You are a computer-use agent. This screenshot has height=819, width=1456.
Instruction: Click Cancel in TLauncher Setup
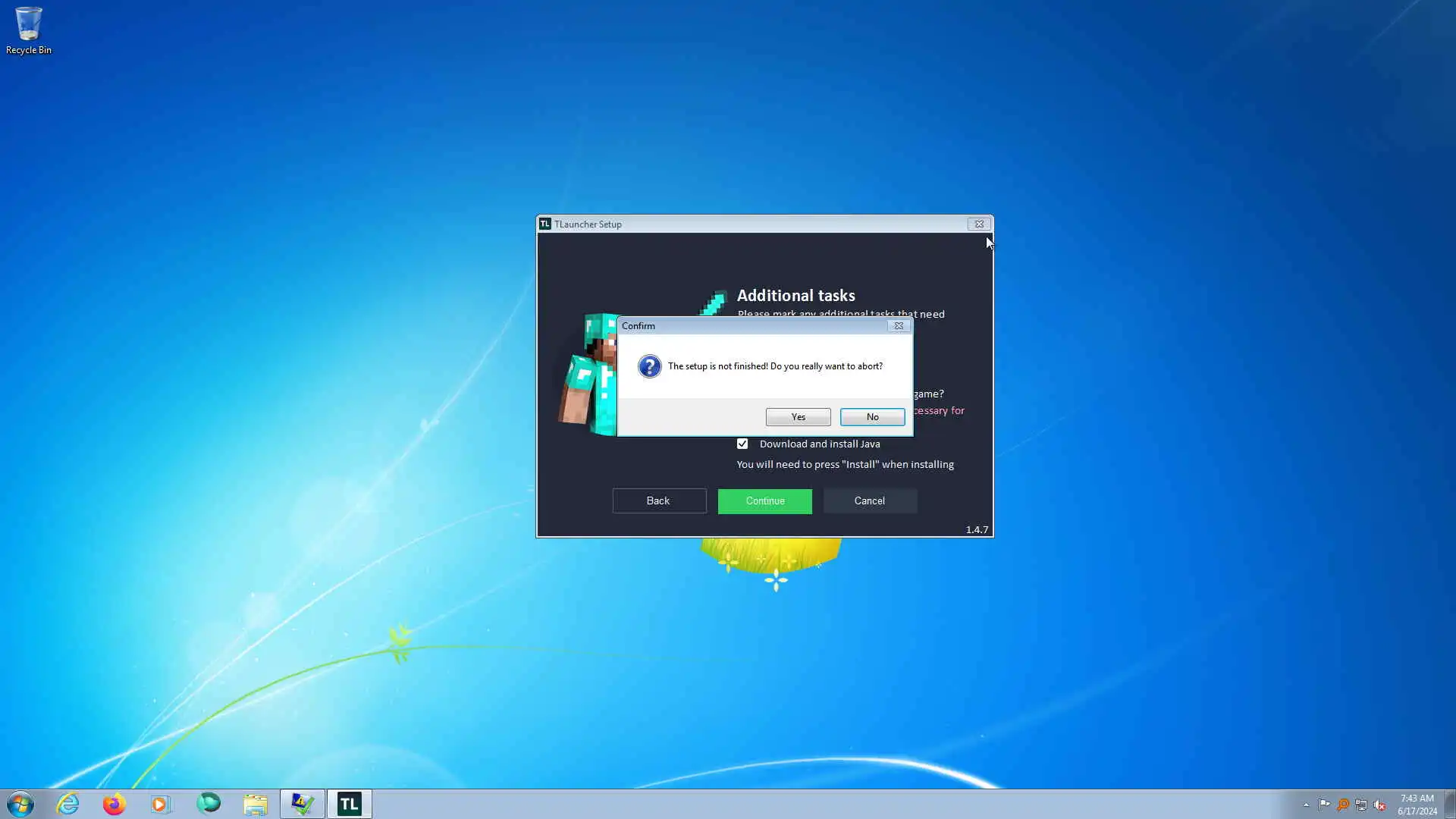(869, 501)
